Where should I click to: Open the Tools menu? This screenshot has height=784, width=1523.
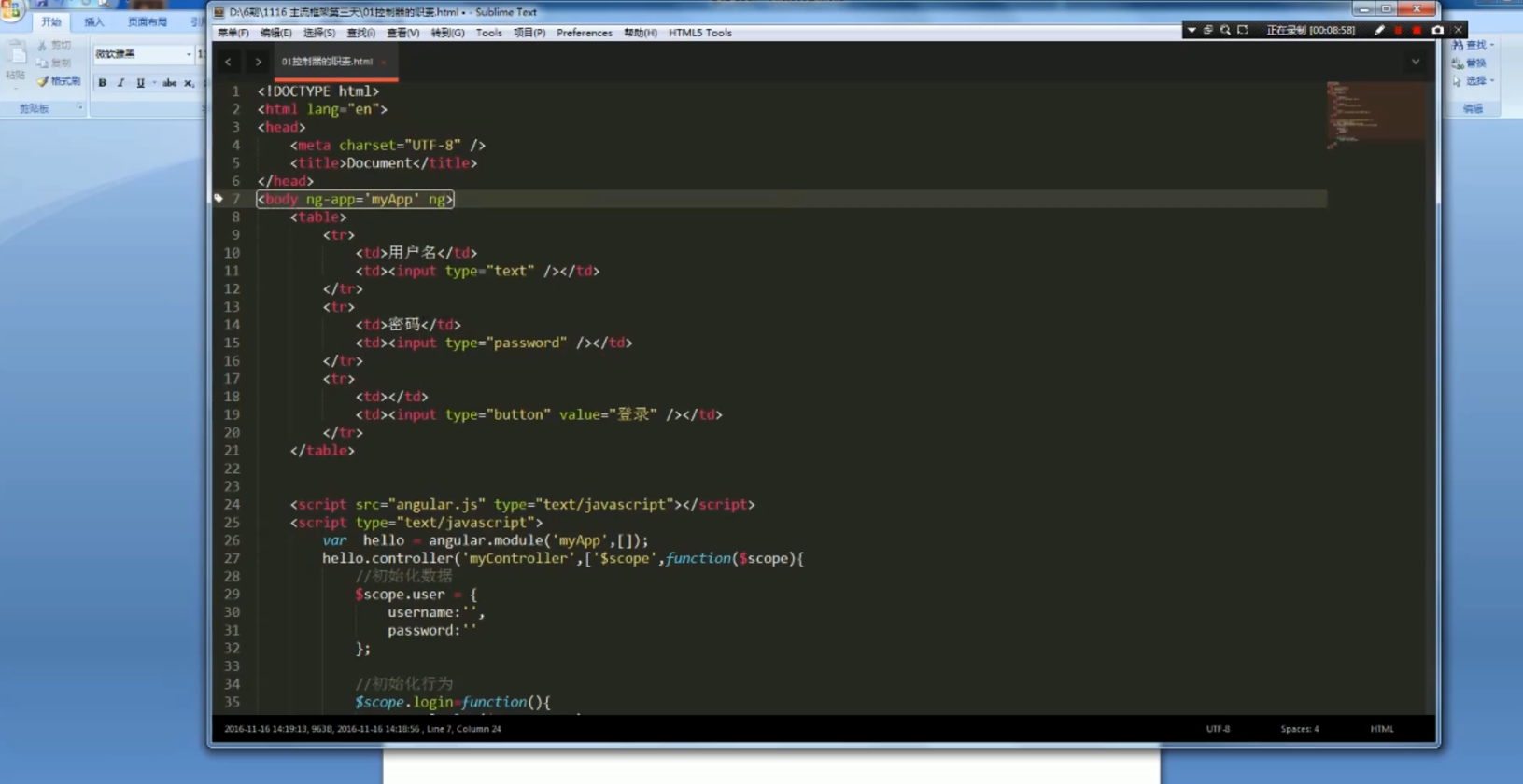[x=488, y=33]
